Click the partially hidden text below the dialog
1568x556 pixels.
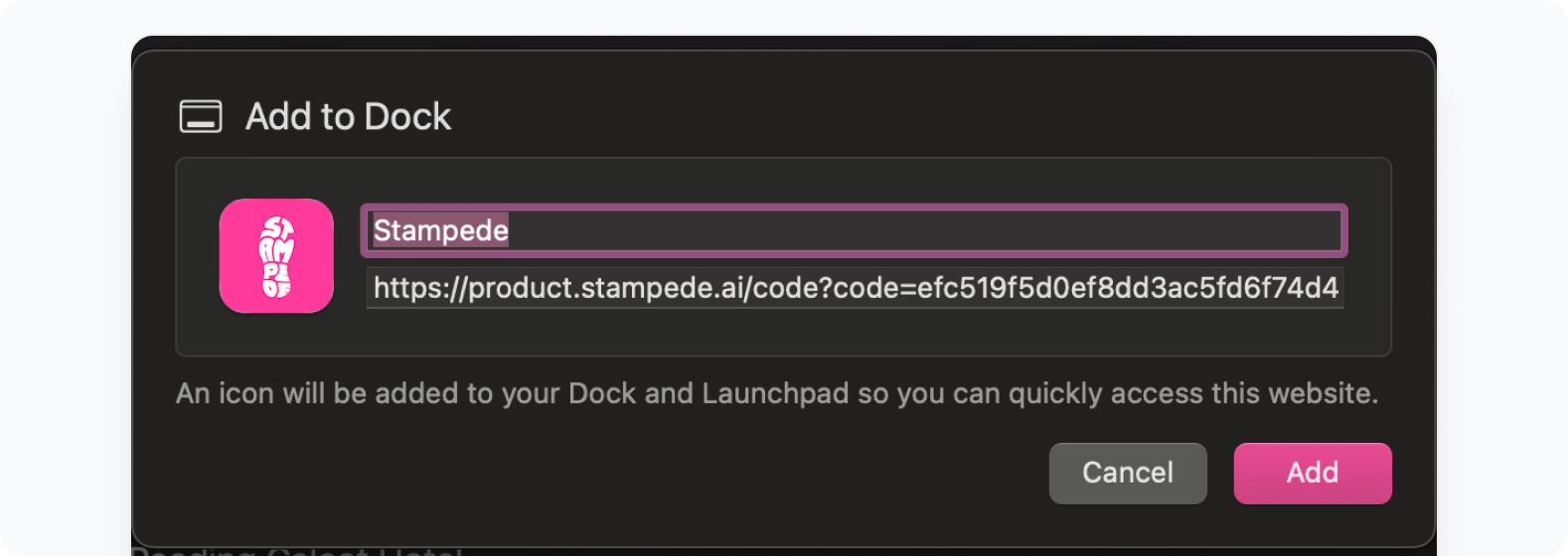pos(298,549)
